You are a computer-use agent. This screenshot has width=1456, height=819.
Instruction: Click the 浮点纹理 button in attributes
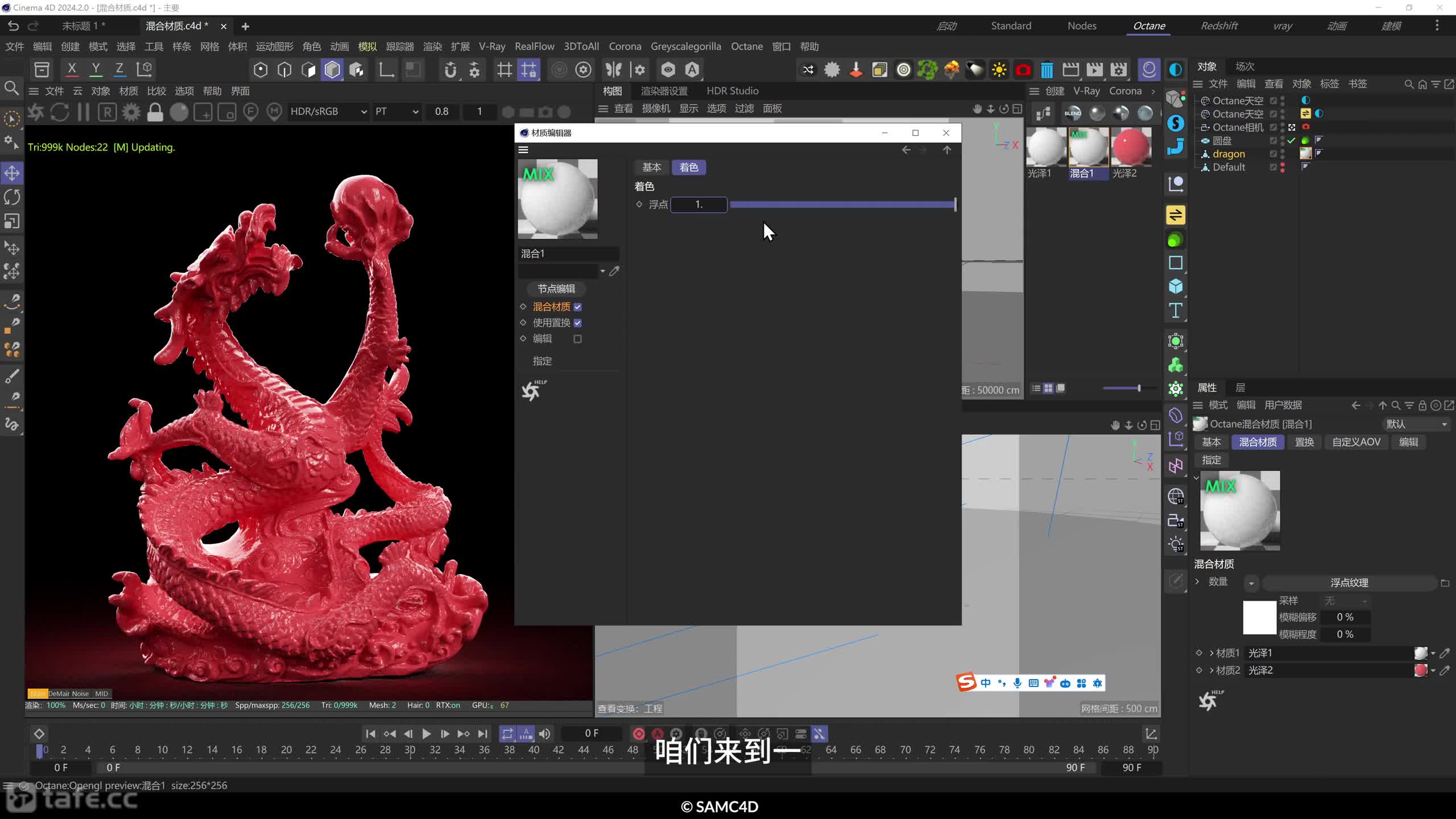click(x=1349, y=583)
